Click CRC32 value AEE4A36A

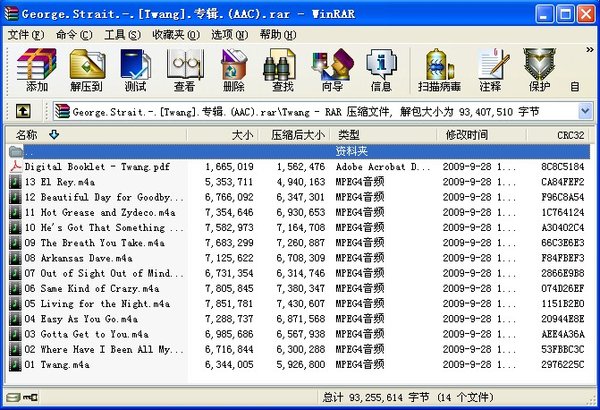pyautogui.click(x=562, y=334)
